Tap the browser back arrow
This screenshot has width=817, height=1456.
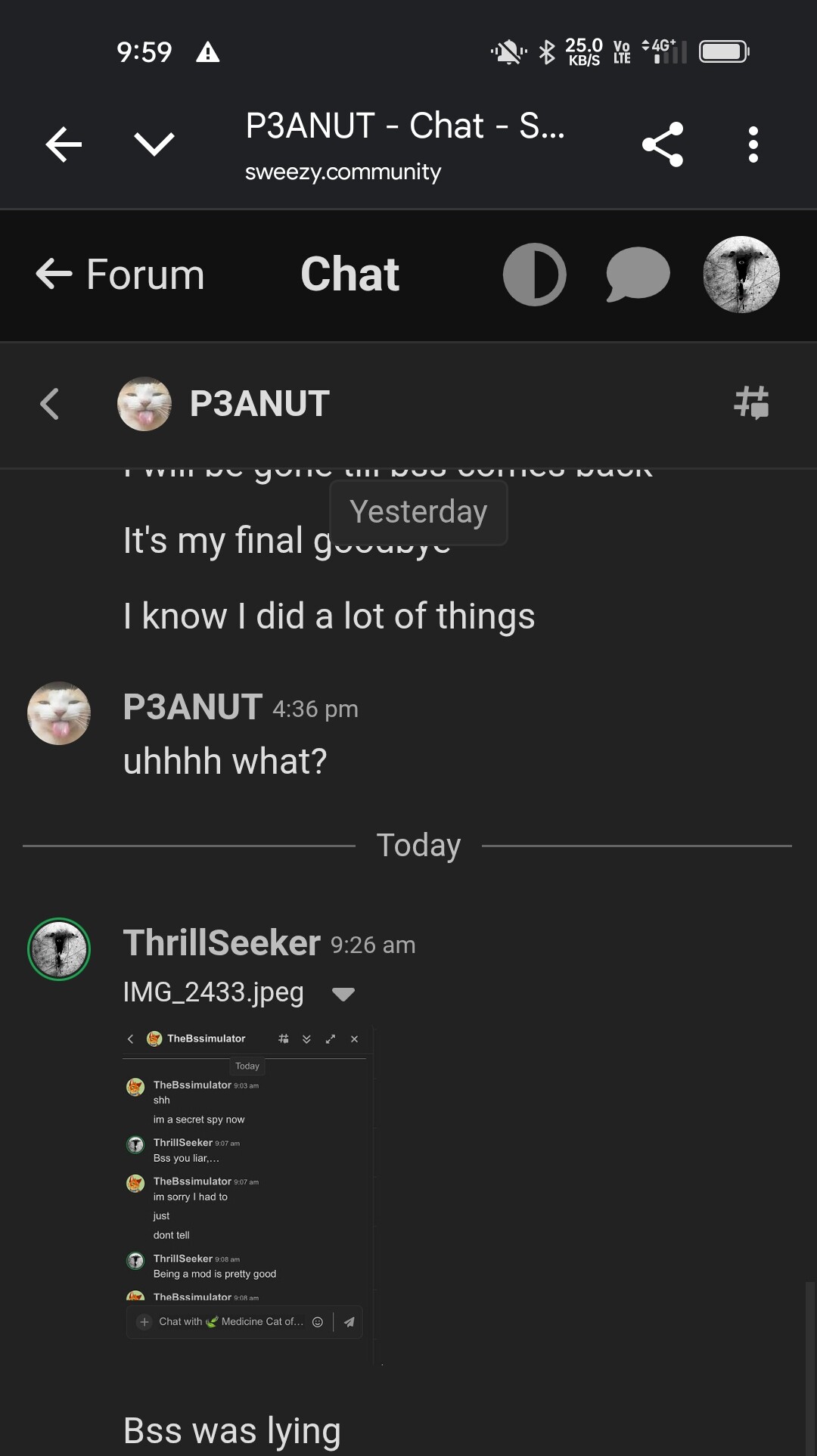(x=64, y=144)
